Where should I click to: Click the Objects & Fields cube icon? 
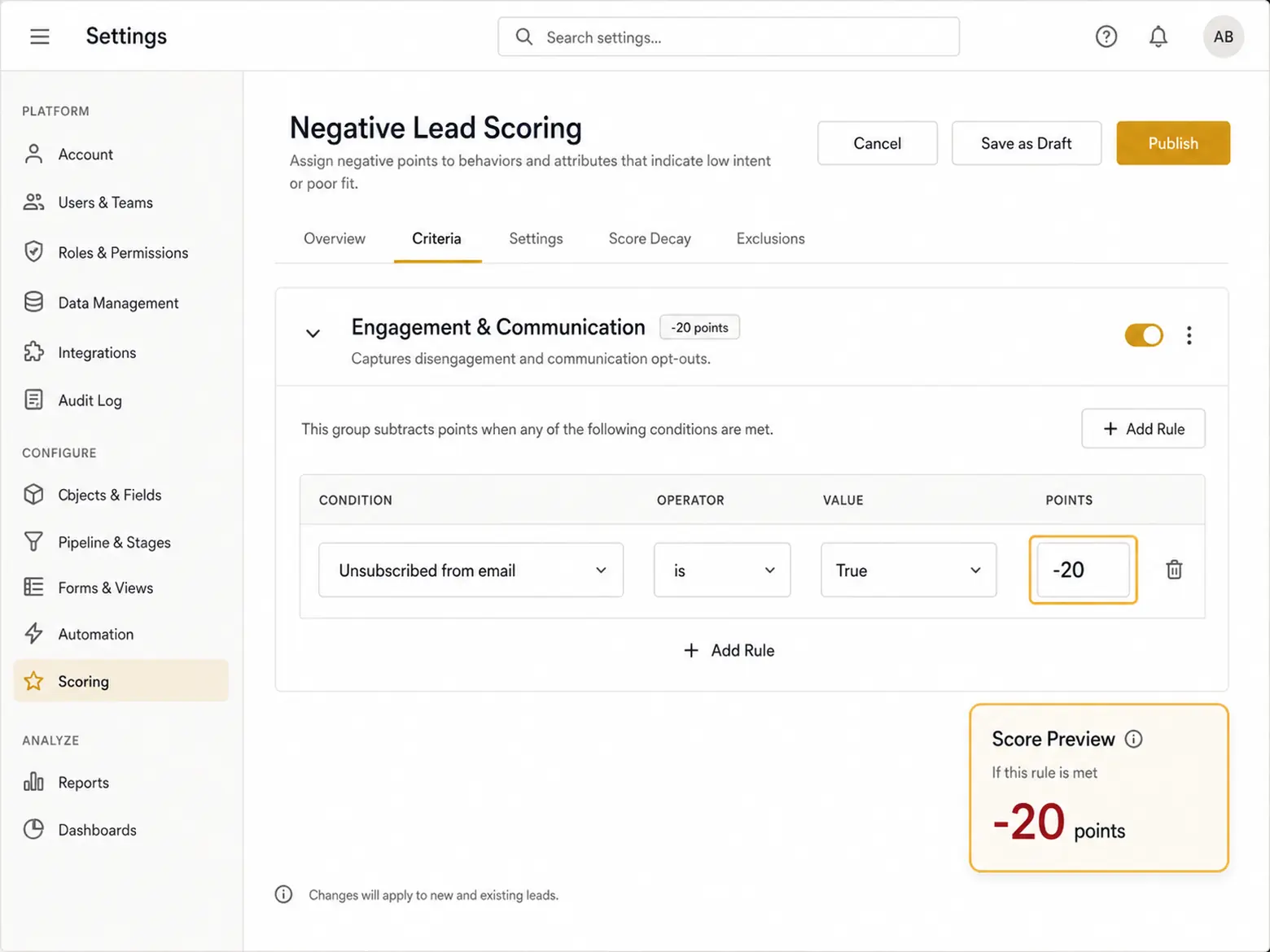point(33,494)
